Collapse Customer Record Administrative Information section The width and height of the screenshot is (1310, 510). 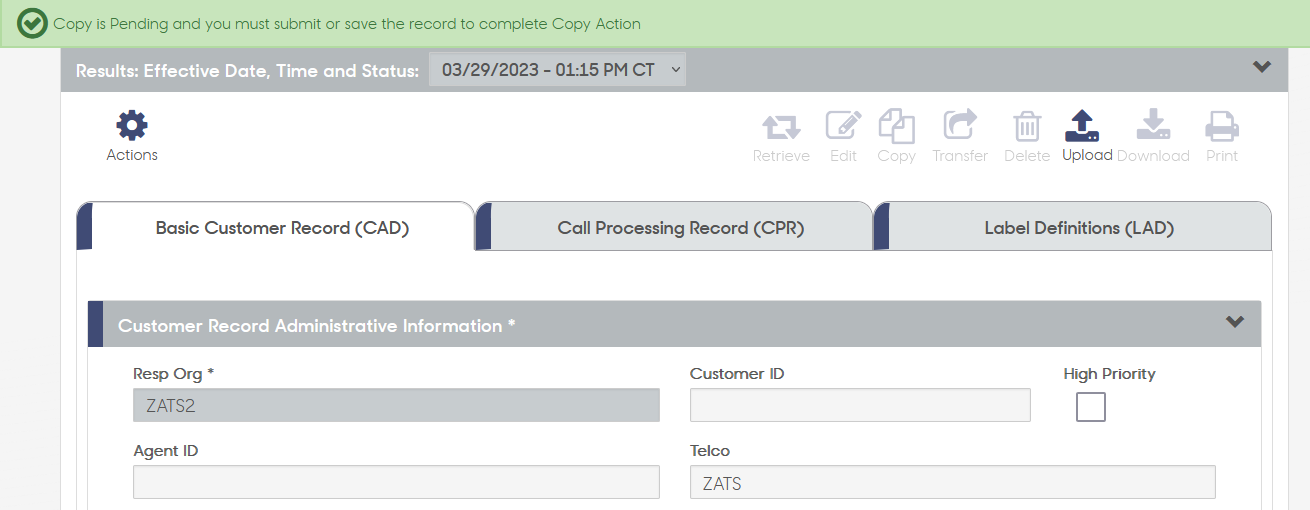coord(1235,322)
